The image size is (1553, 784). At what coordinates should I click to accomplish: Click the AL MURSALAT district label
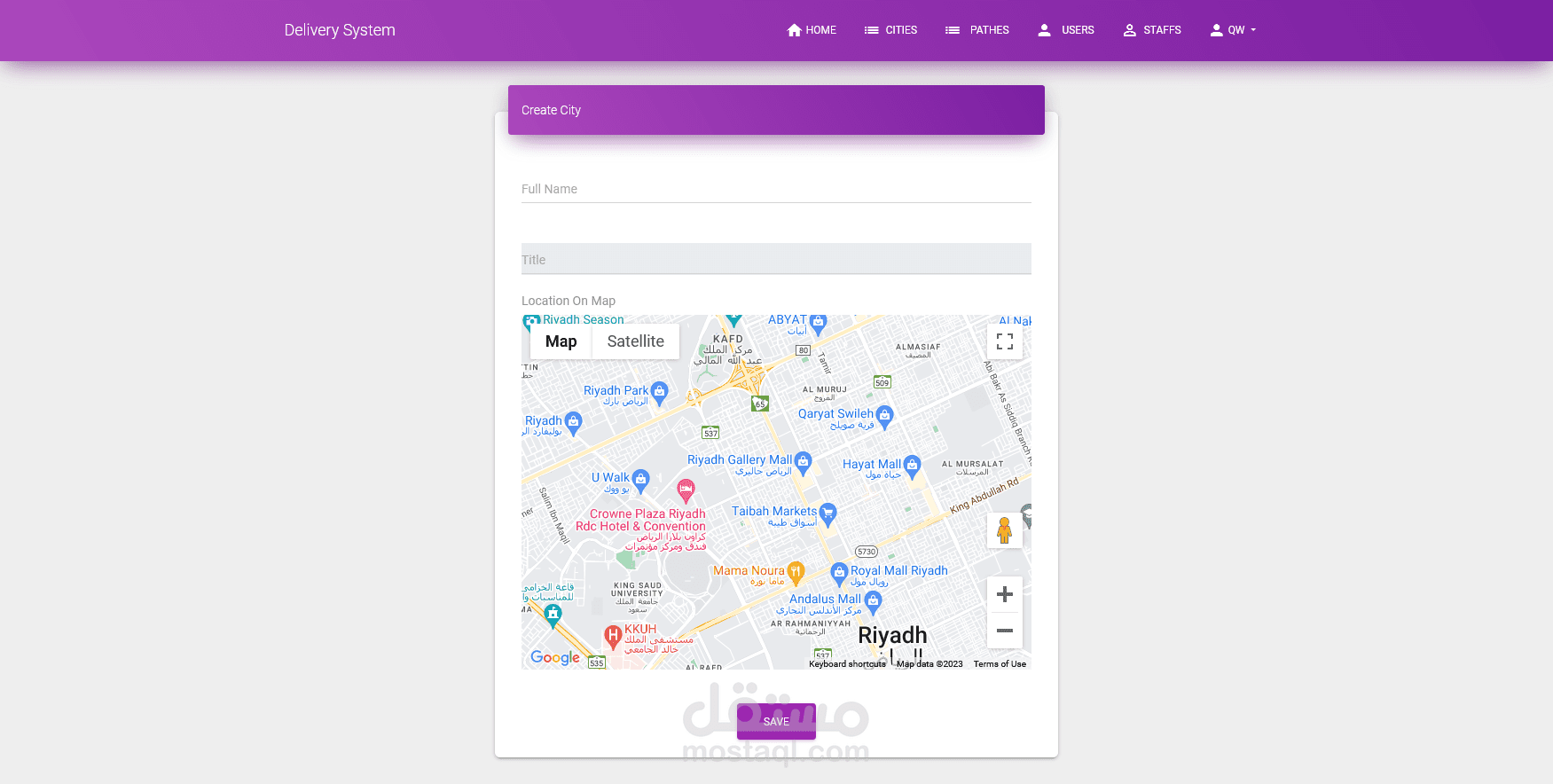tap(972, 464)
